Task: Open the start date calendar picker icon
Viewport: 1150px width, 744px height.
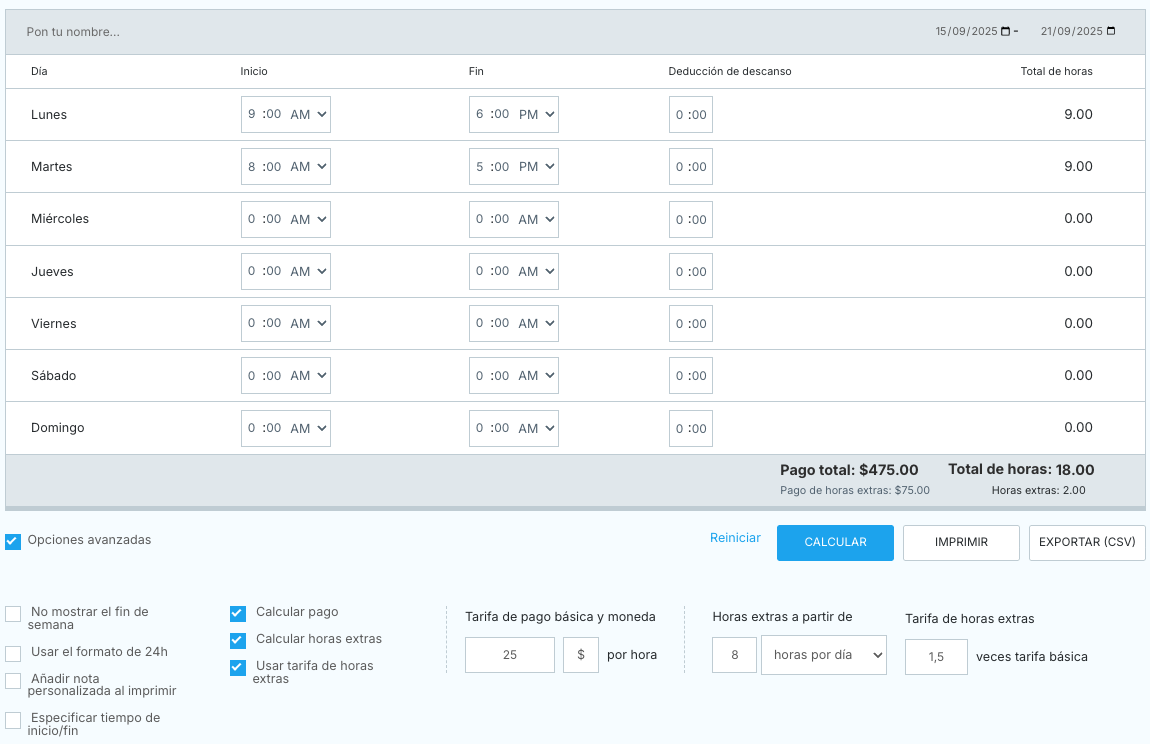Action: pyautogui.click(x=1006, y=31)
